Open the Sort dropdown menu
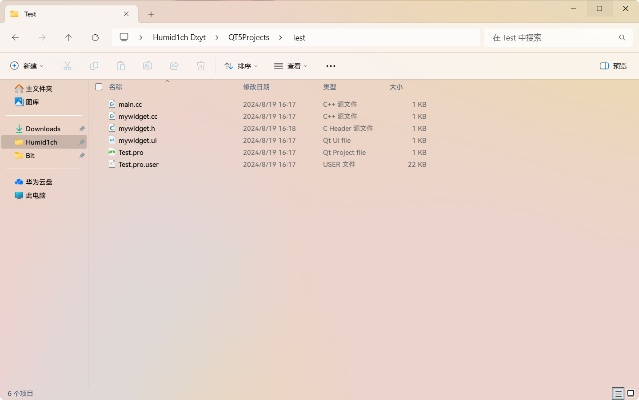Image resolution: width=639 pixels, height=400 pixels. [241, 66]
